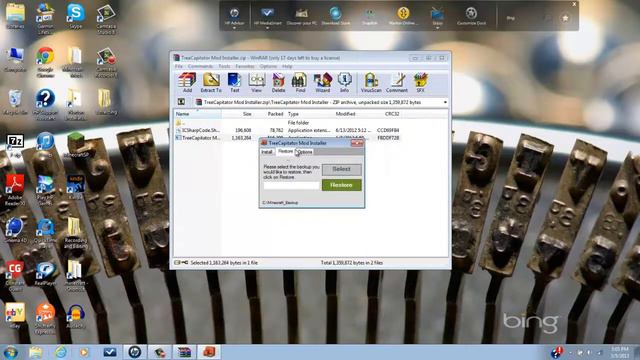Open the Wizard from WinRAR toolbar
The width and height of the screenshot is (640, 360).
pyautogui.click(x=322, y=82)
